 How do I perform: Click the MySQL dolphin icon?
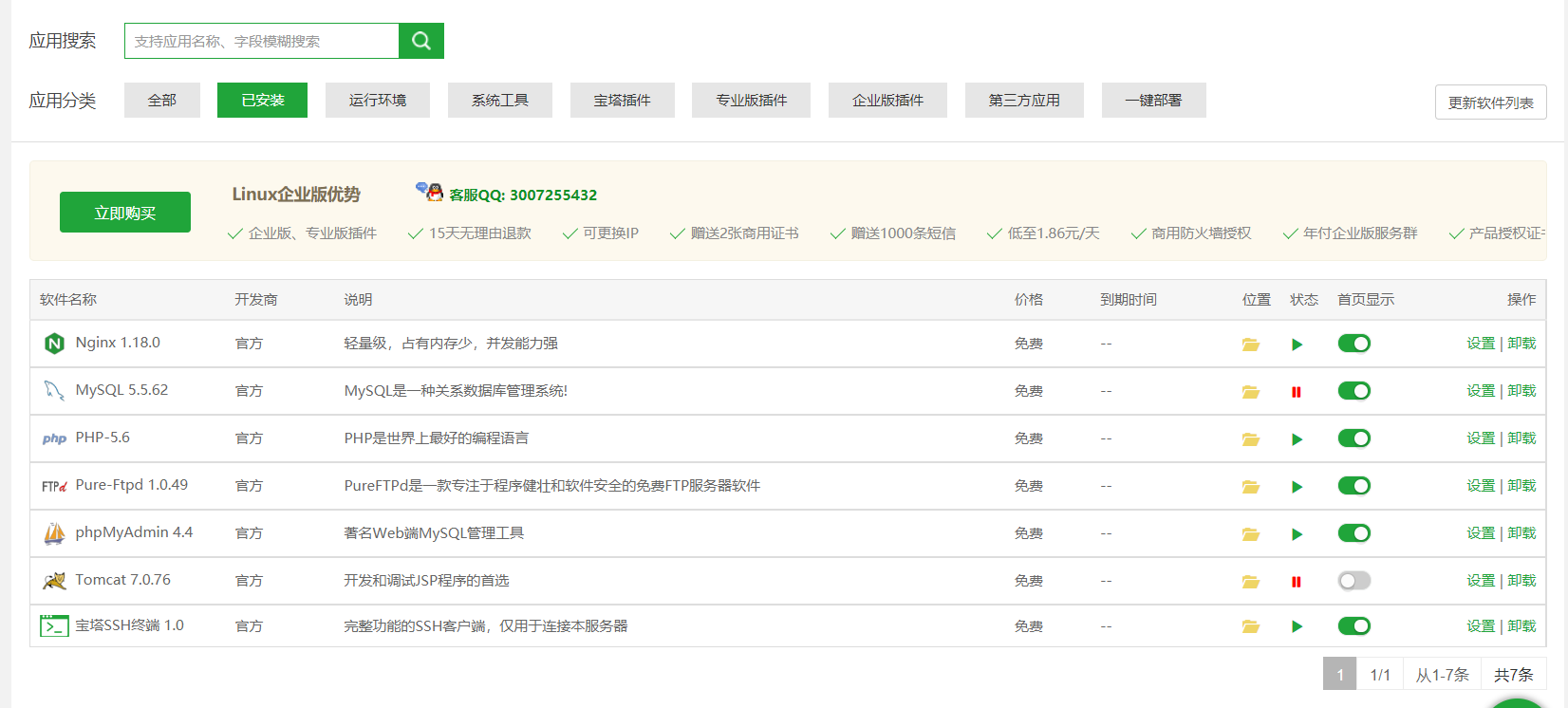pos(54,390)
